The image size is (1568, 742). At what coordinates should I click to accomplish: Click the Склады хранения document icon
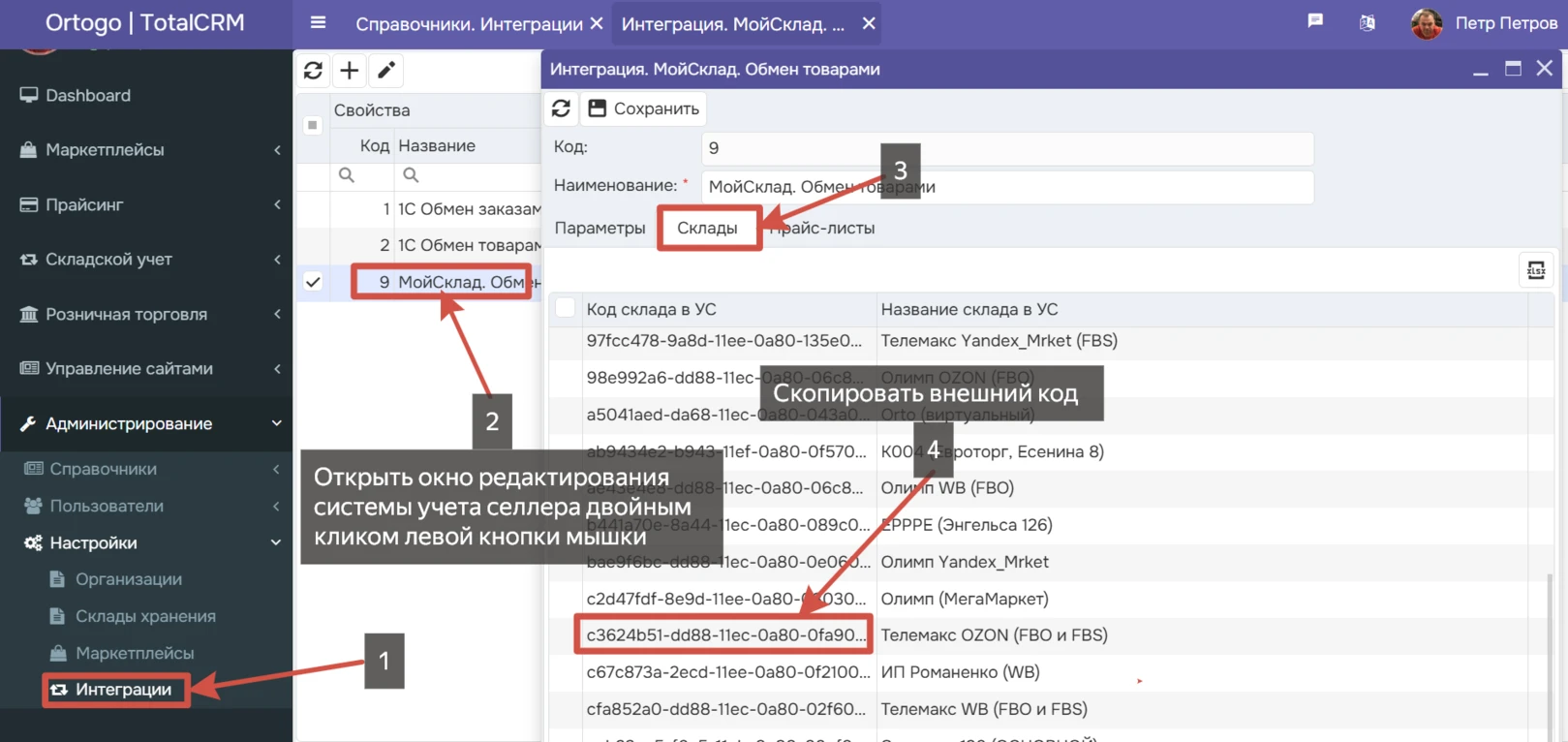[x=57, y=616]
